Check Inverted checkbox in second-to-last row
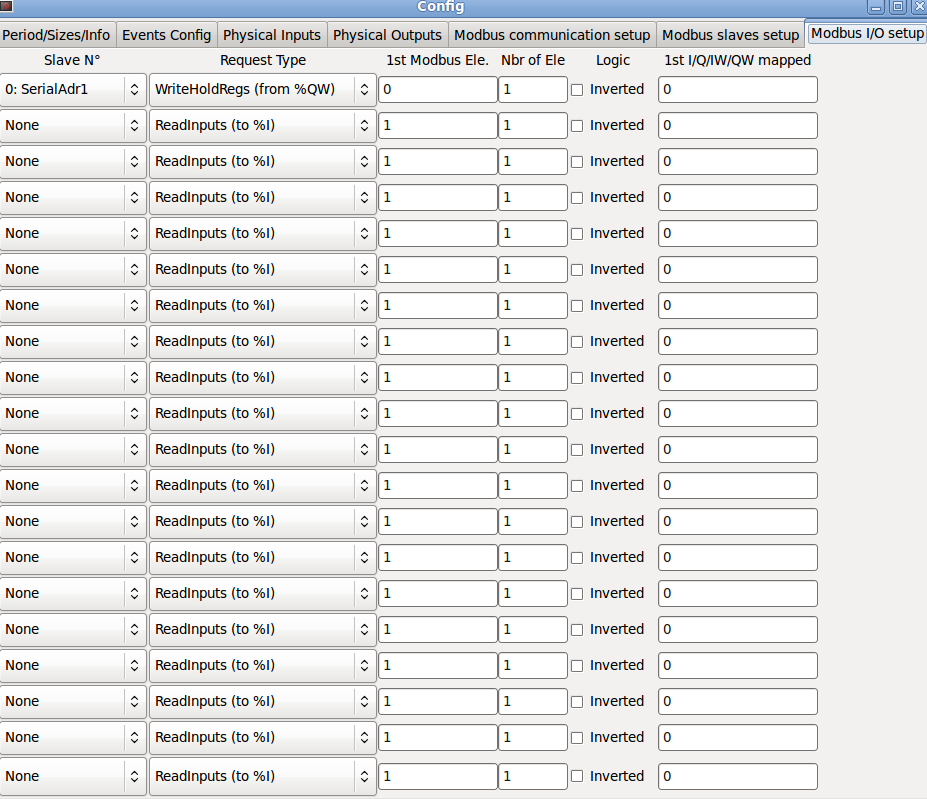 (577, 738)
